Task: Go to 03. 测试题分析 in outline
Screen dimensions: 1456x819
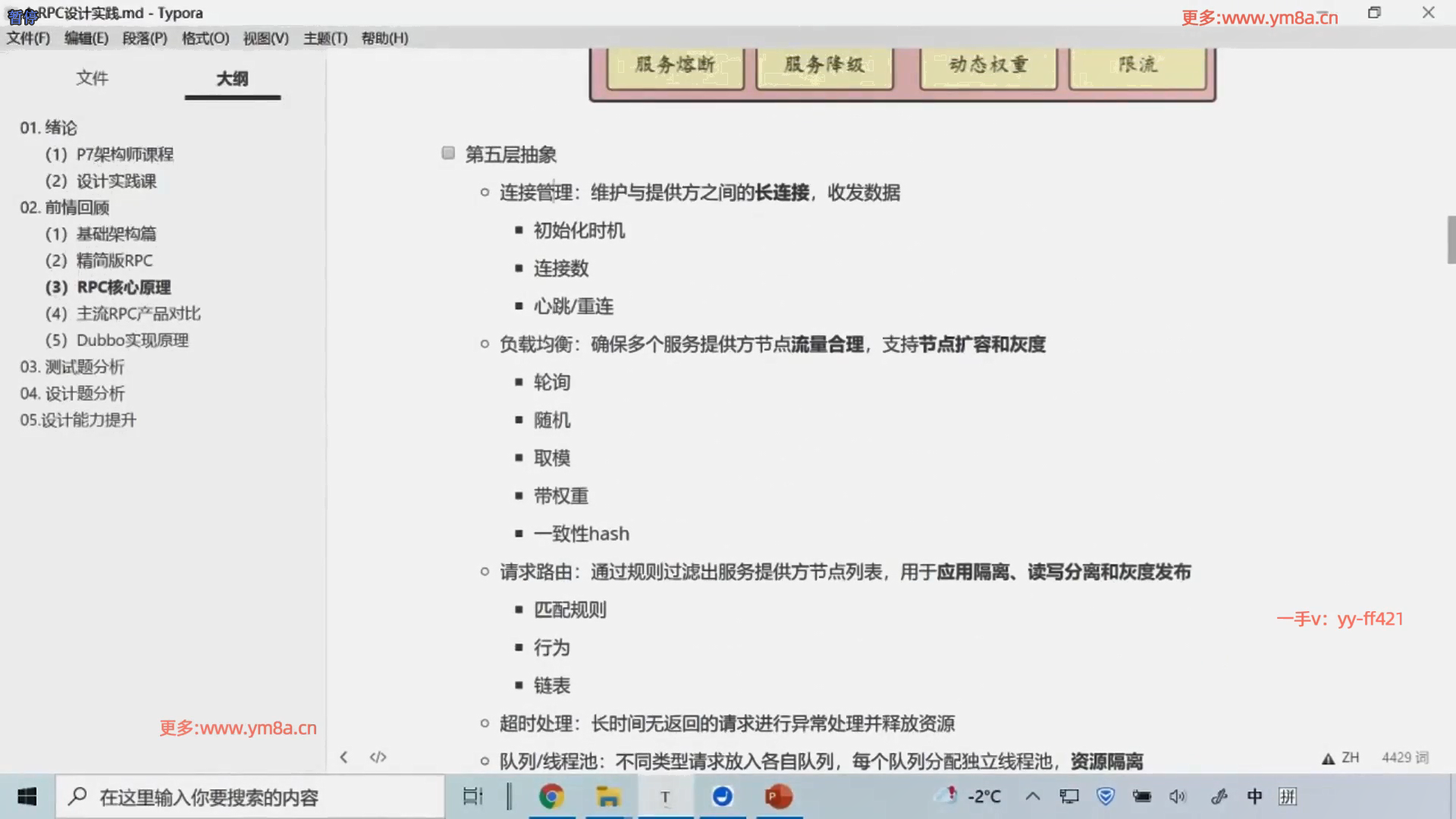Action: click(x=72, y=367)
